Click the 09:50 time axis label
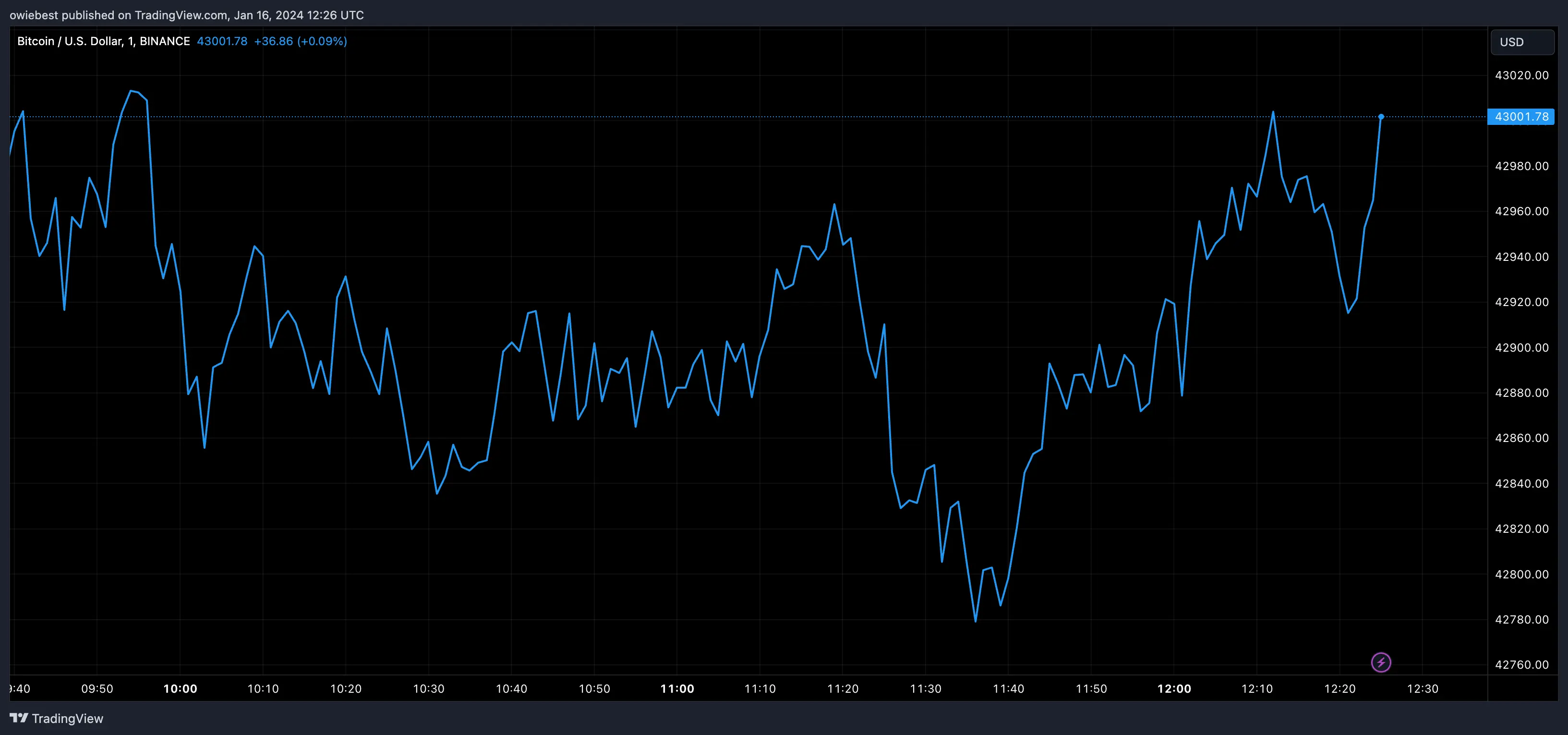 [98, 689]
